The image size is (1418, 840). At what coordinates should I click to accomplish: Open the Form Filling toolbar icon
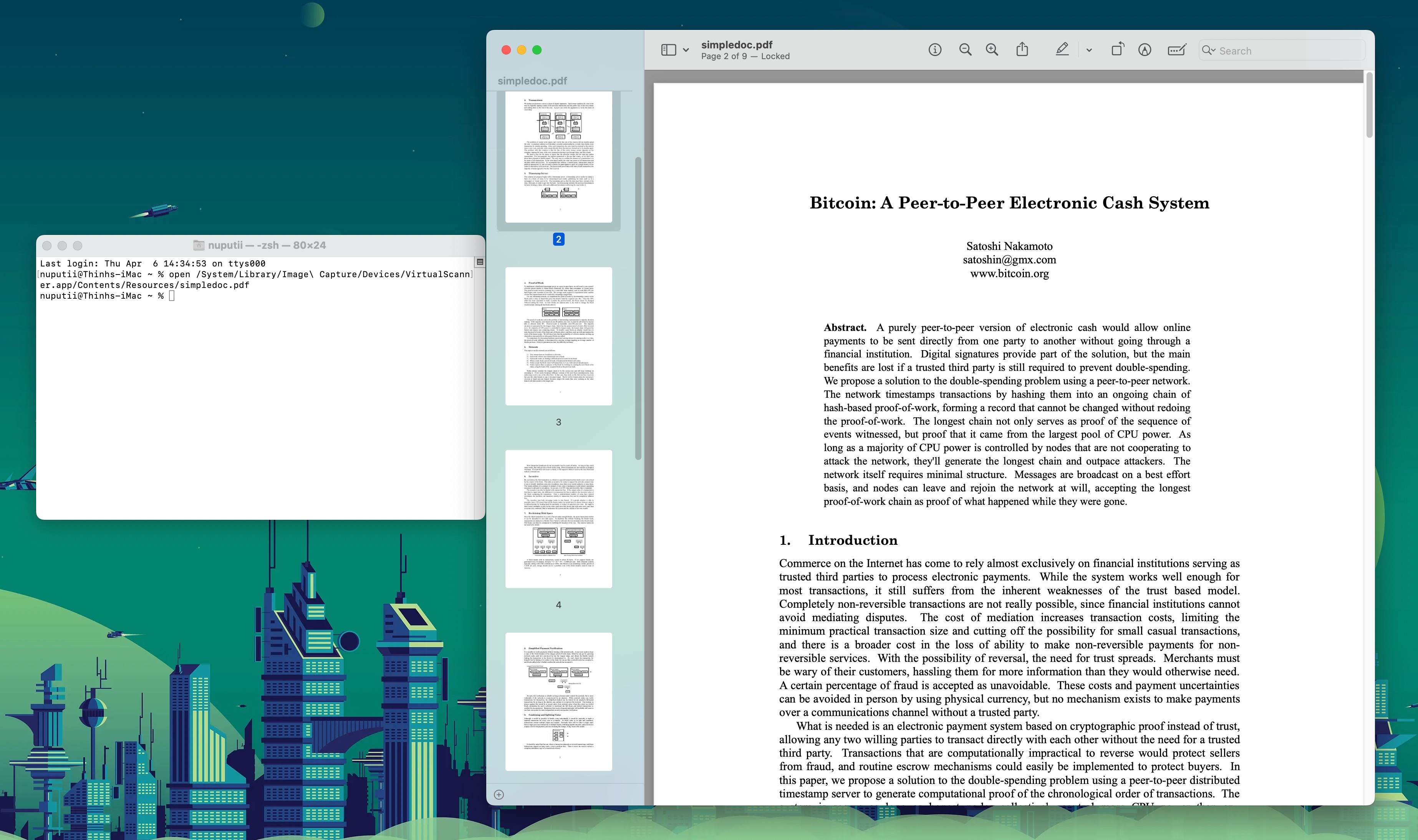(x=1177, y=50)
